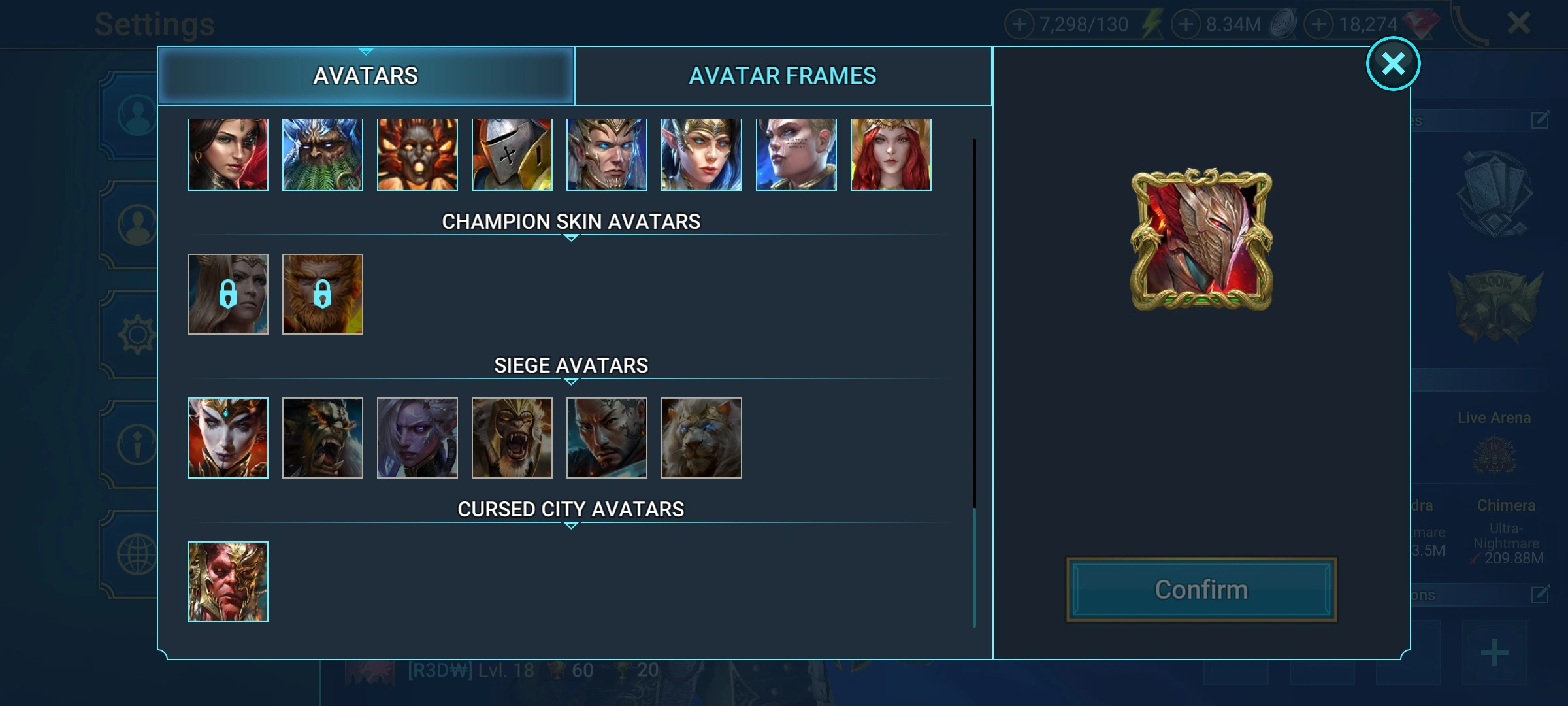1568x706 pixels.
Task: Close the avatar selection dialog
Action: (1393, 63)
